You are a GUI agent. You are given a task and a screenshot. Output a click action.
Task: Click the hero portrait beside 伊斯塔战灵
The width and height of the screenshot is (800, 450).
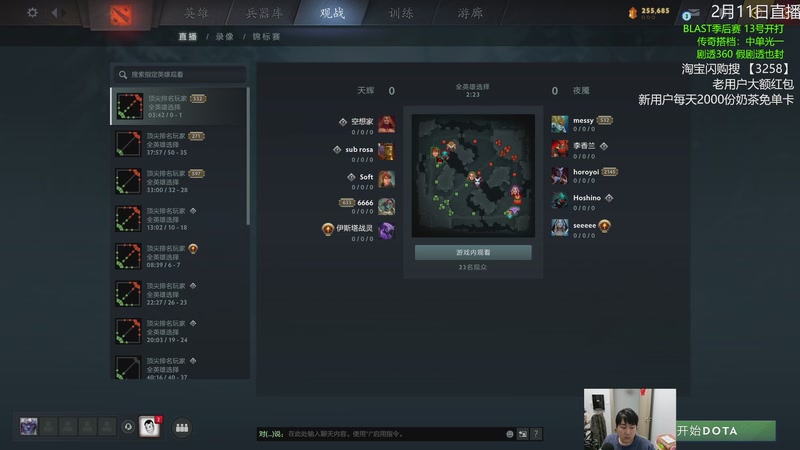pos(386,231)
